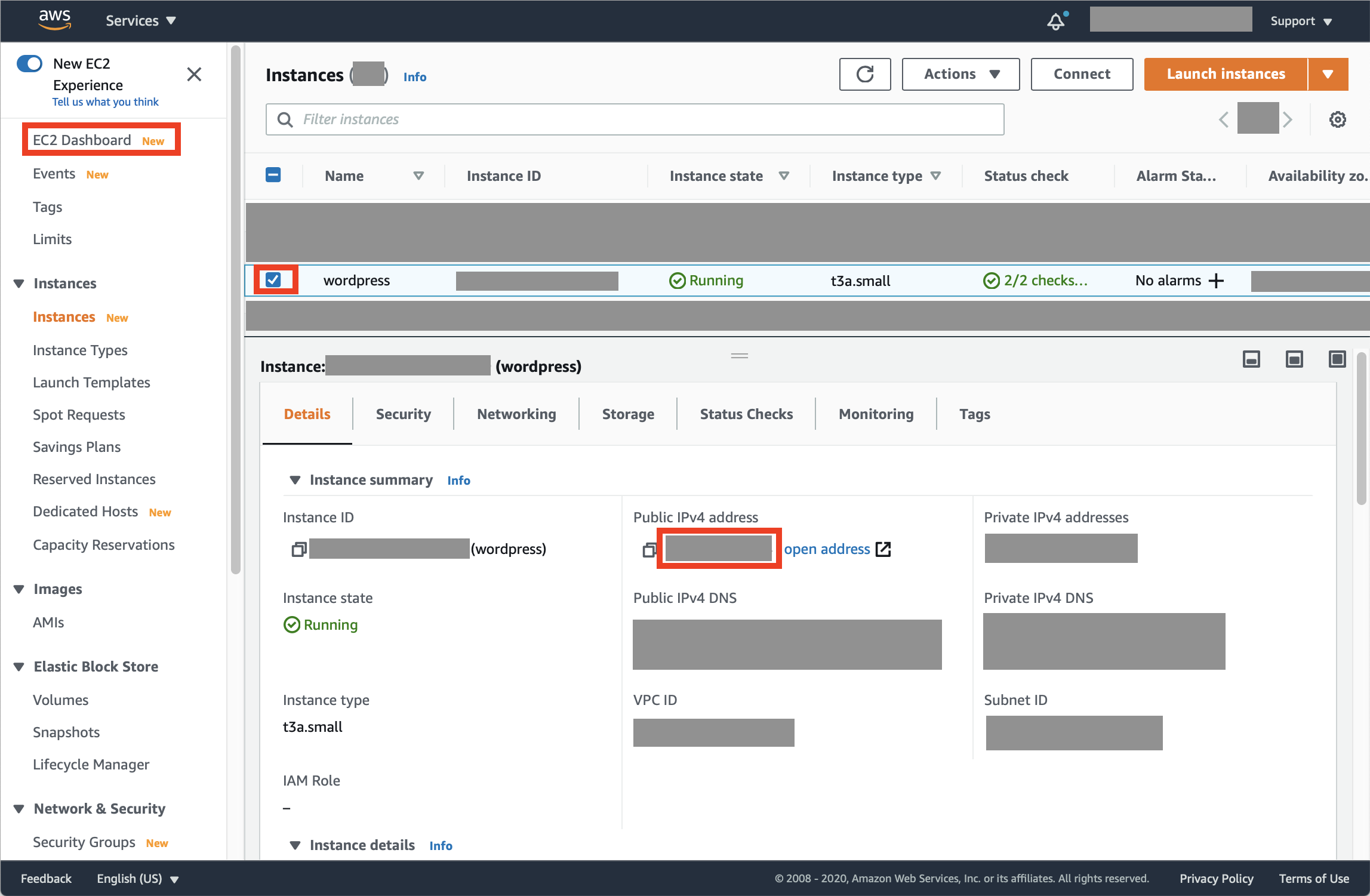Image resolution: width=1370 pixels, height=896 pixels.
Task: Switch to the Details tab
Action: (x=307, y=414)
